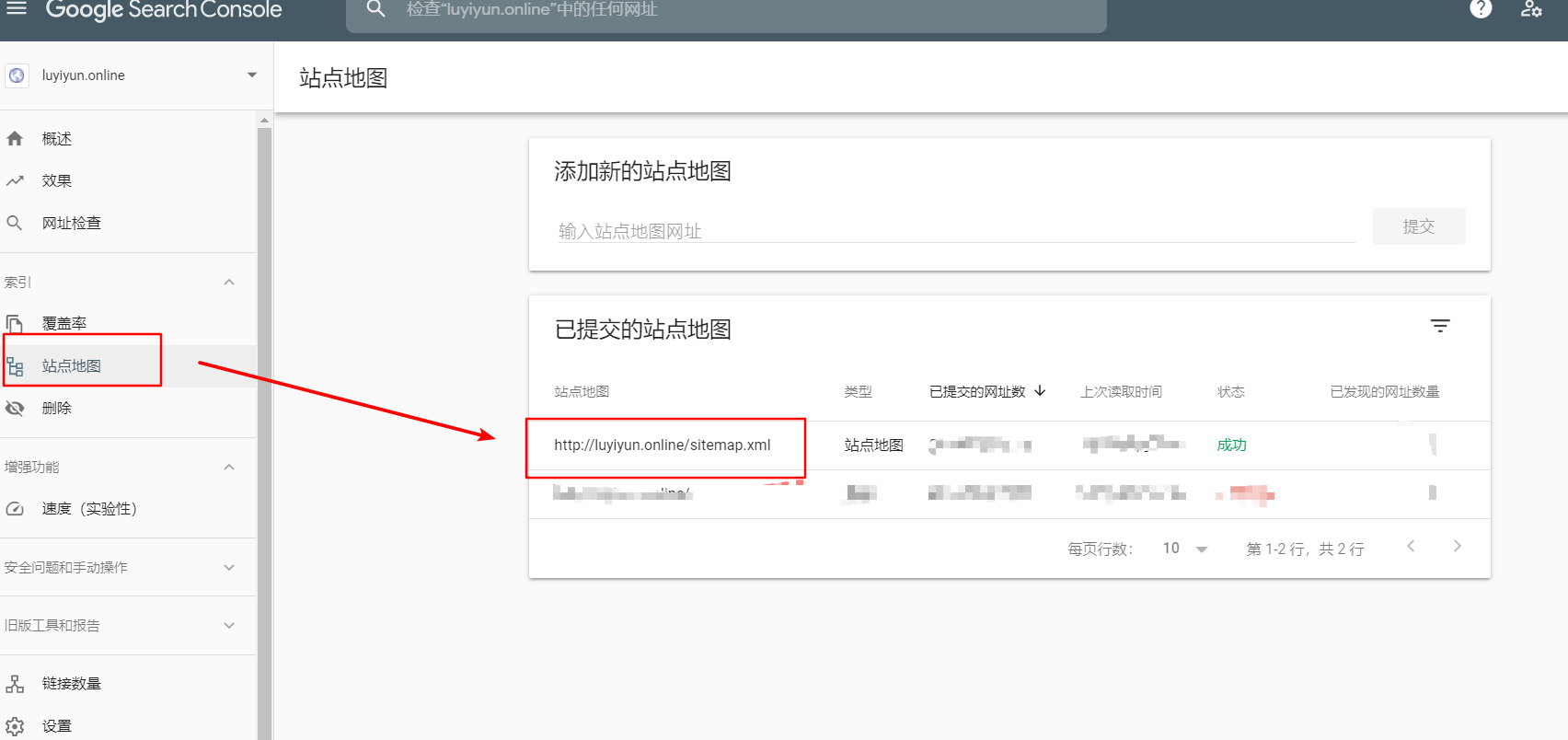Open the filter icon in submitted sitemaps
Screen dimensions: 1568x740
click(1440, 326)
